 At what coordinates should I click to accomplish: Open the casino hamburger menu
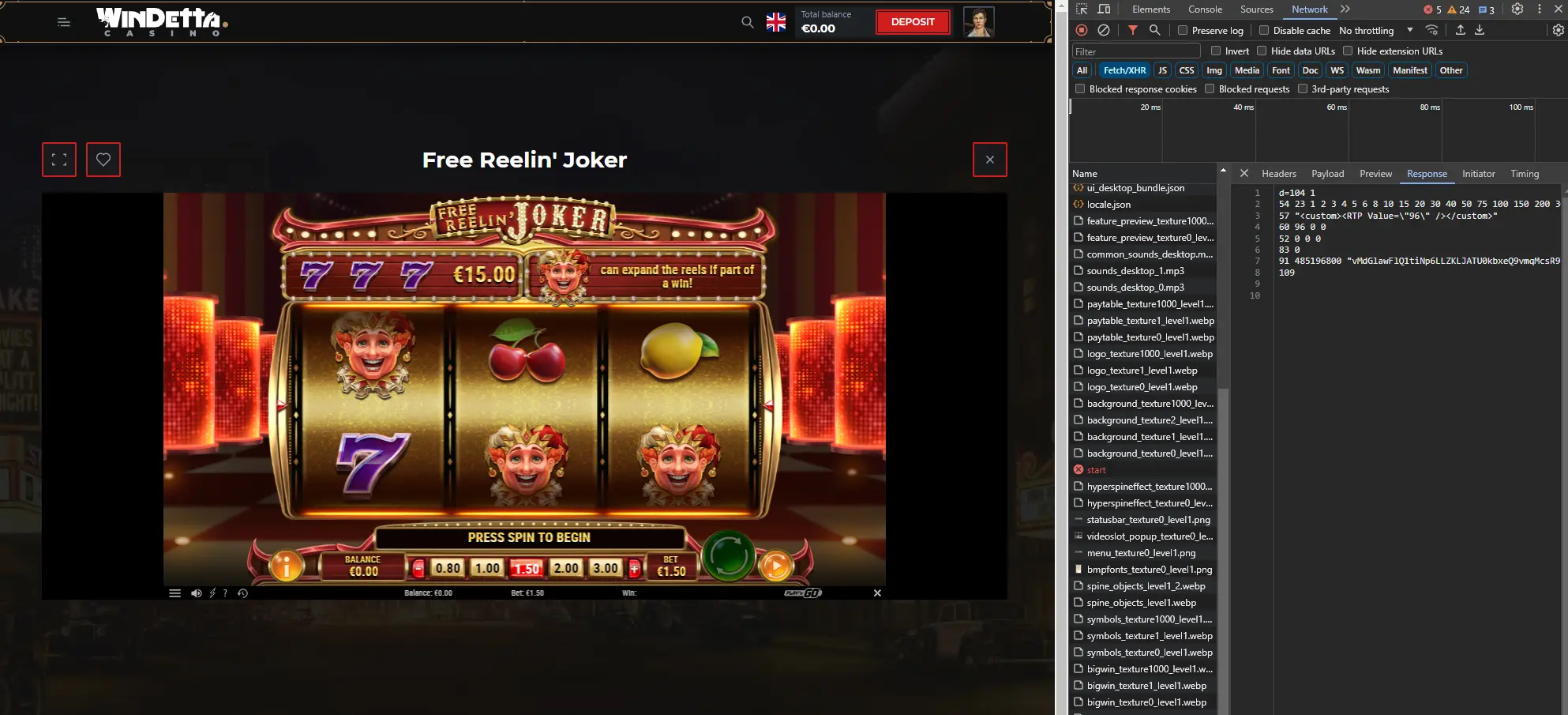point(64,22)
